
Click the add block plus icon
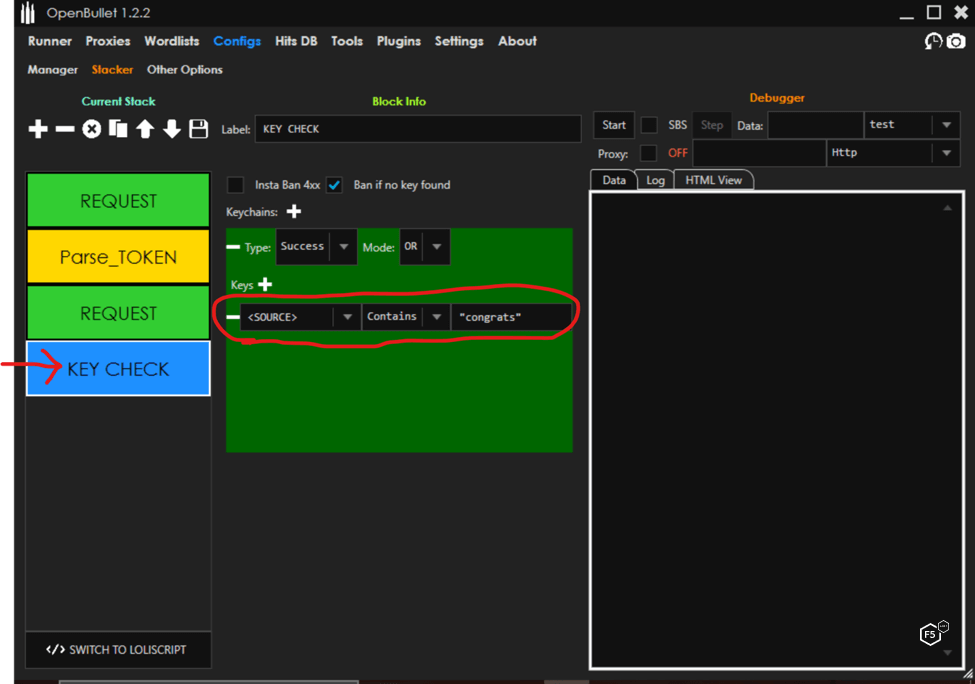tap(38, 129)
